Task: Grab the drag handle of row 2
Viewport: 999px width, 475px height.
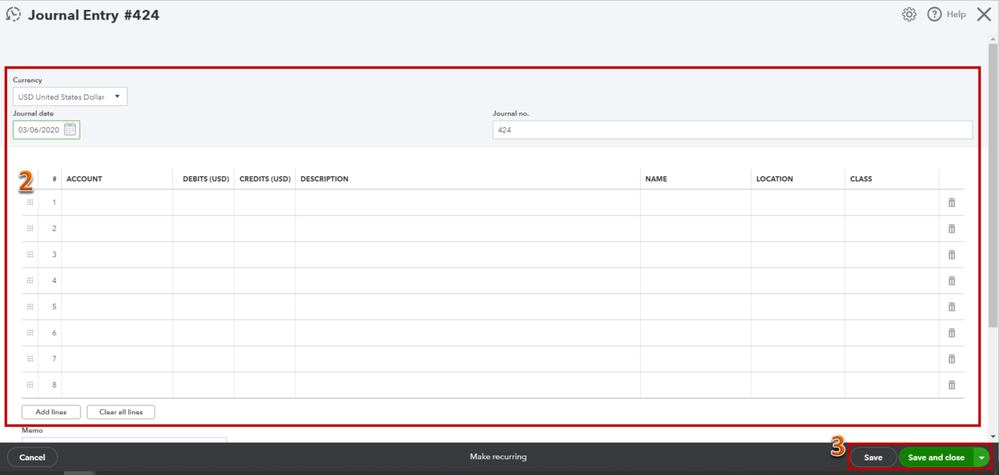Action: pyautogui.click(x=30, y=229)
